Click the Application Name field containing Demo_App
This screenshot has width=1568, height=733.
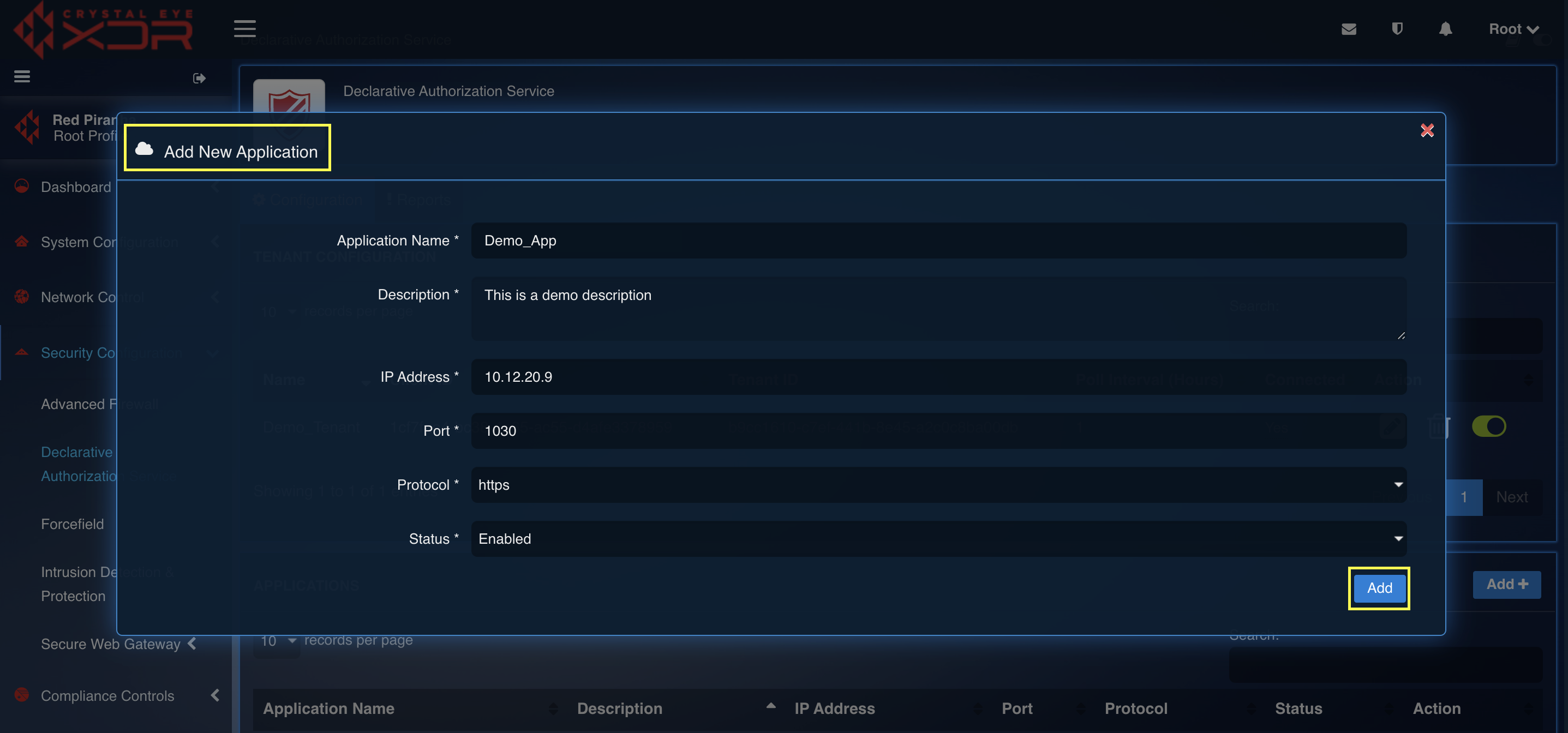938,241
